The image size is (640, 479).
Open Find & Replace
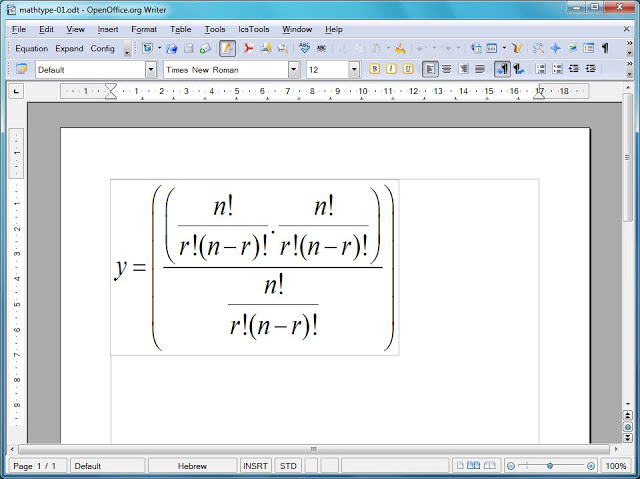(x=538, y=49)
